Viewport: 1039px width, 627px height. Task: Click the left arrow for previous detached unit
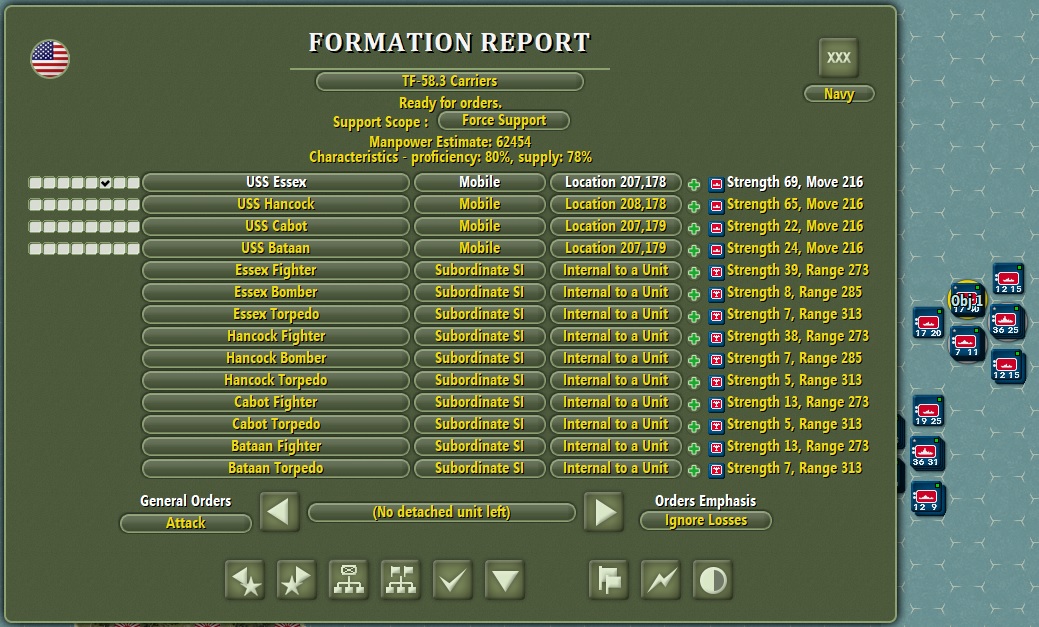(279, 512)
